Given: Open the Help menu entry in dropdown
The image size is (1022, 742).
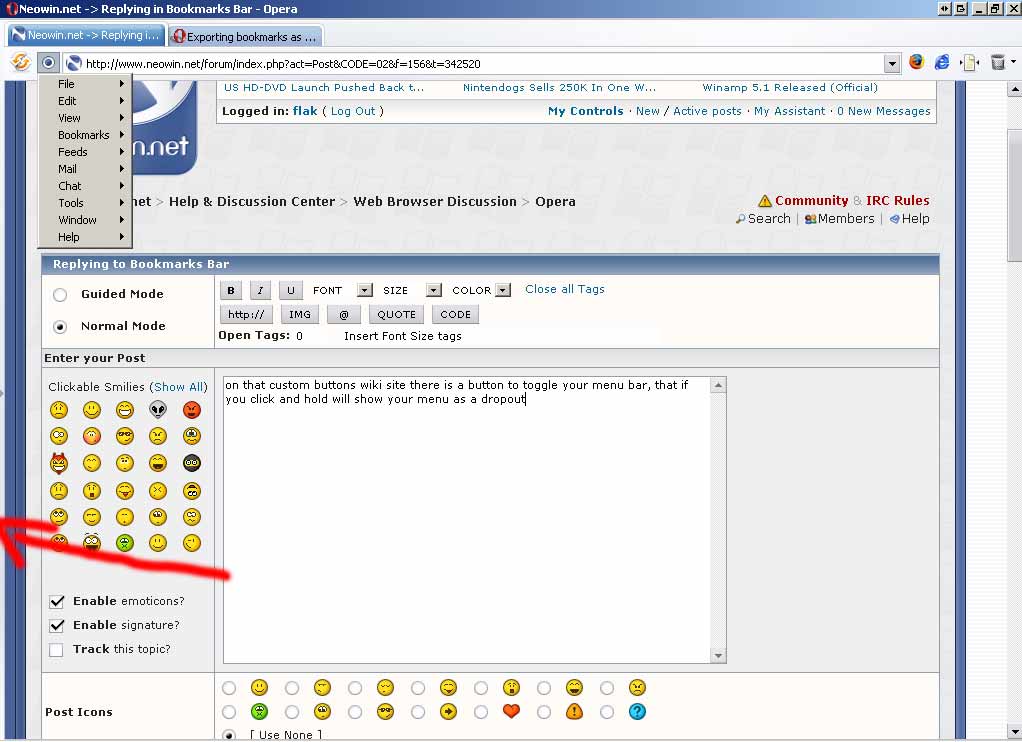Looking at the screenshot, I should (85, 237).
